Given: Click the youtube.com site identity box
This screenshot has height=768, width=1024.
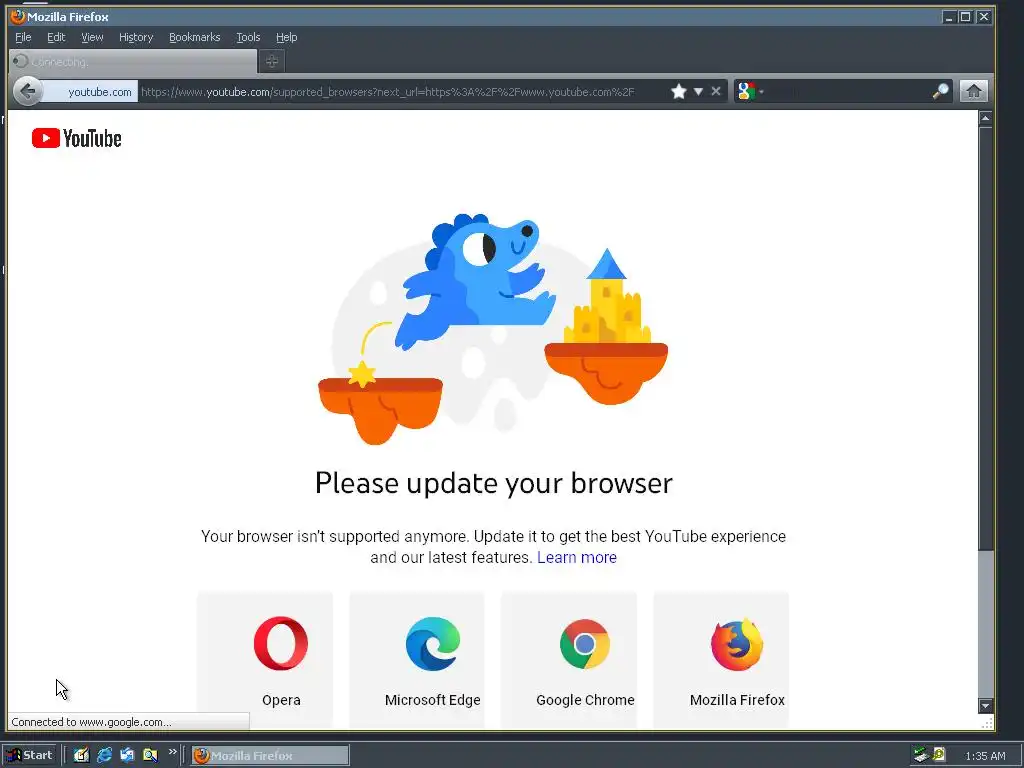Looking at the screenshot, I should pyautogui.click(x=91, y=91).
